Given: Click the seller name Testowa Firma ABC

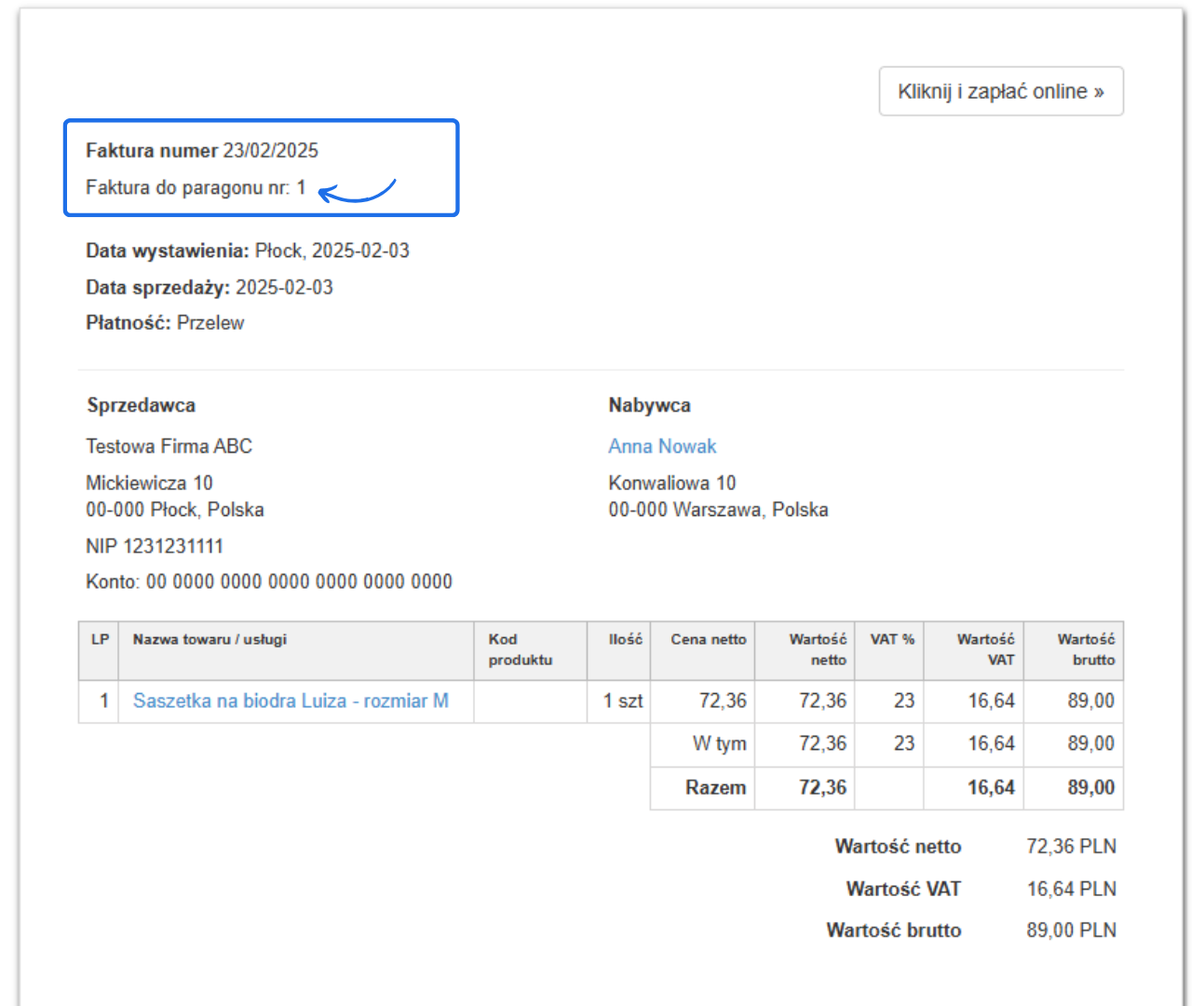Looking at the screenshot, I should [x=169, y=446].
